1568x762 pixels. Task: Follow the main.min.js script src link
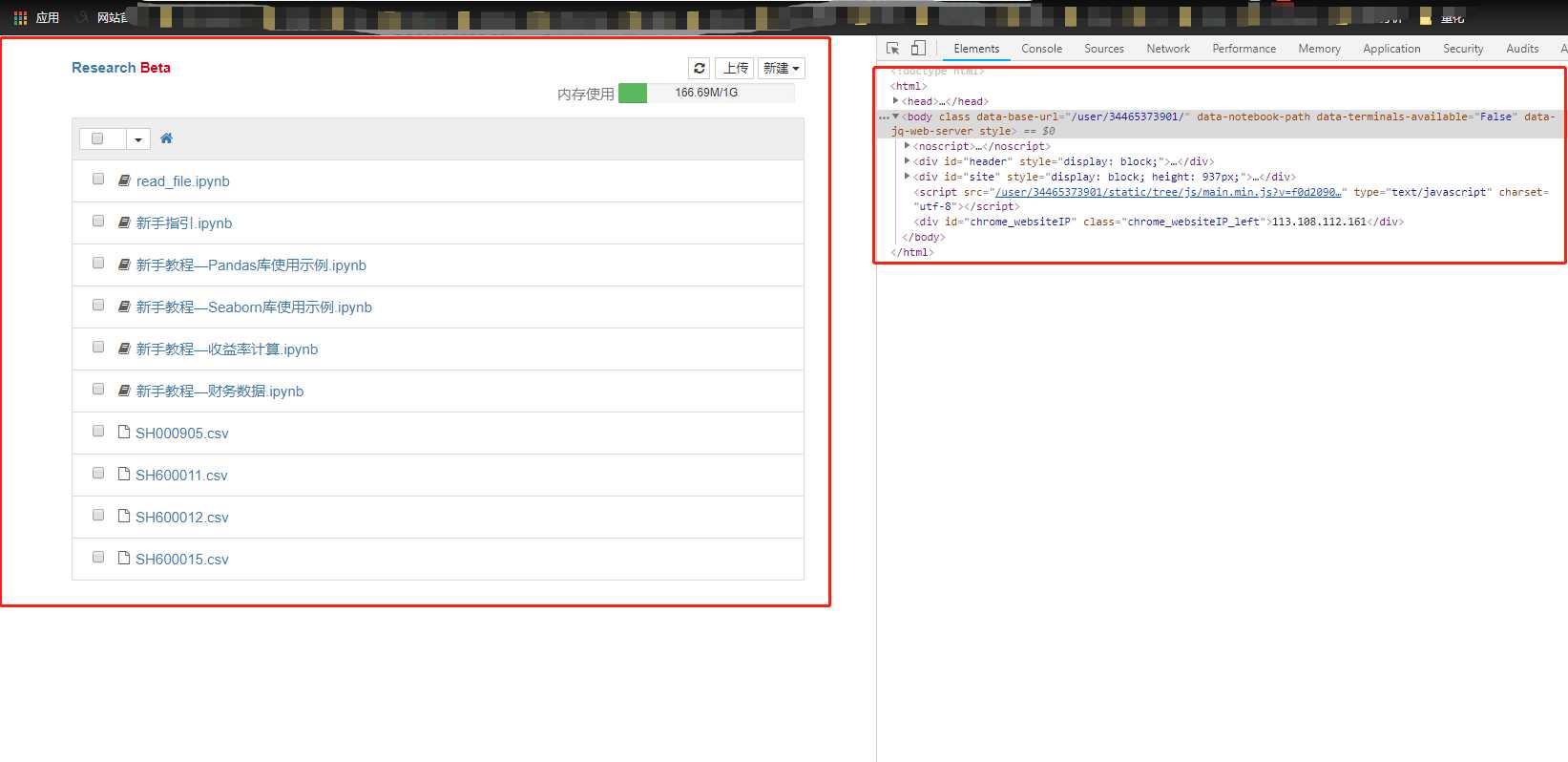point(1168,192)
